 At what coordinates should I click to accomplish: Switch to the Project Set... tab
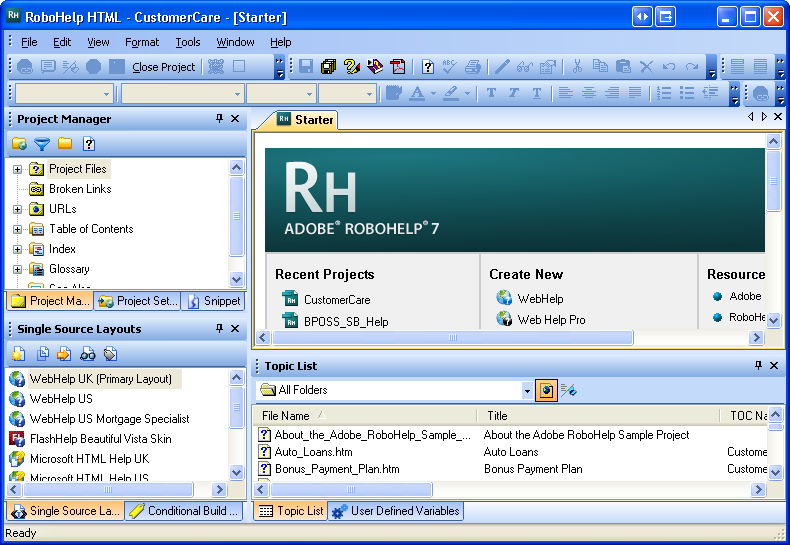(137, 301)
